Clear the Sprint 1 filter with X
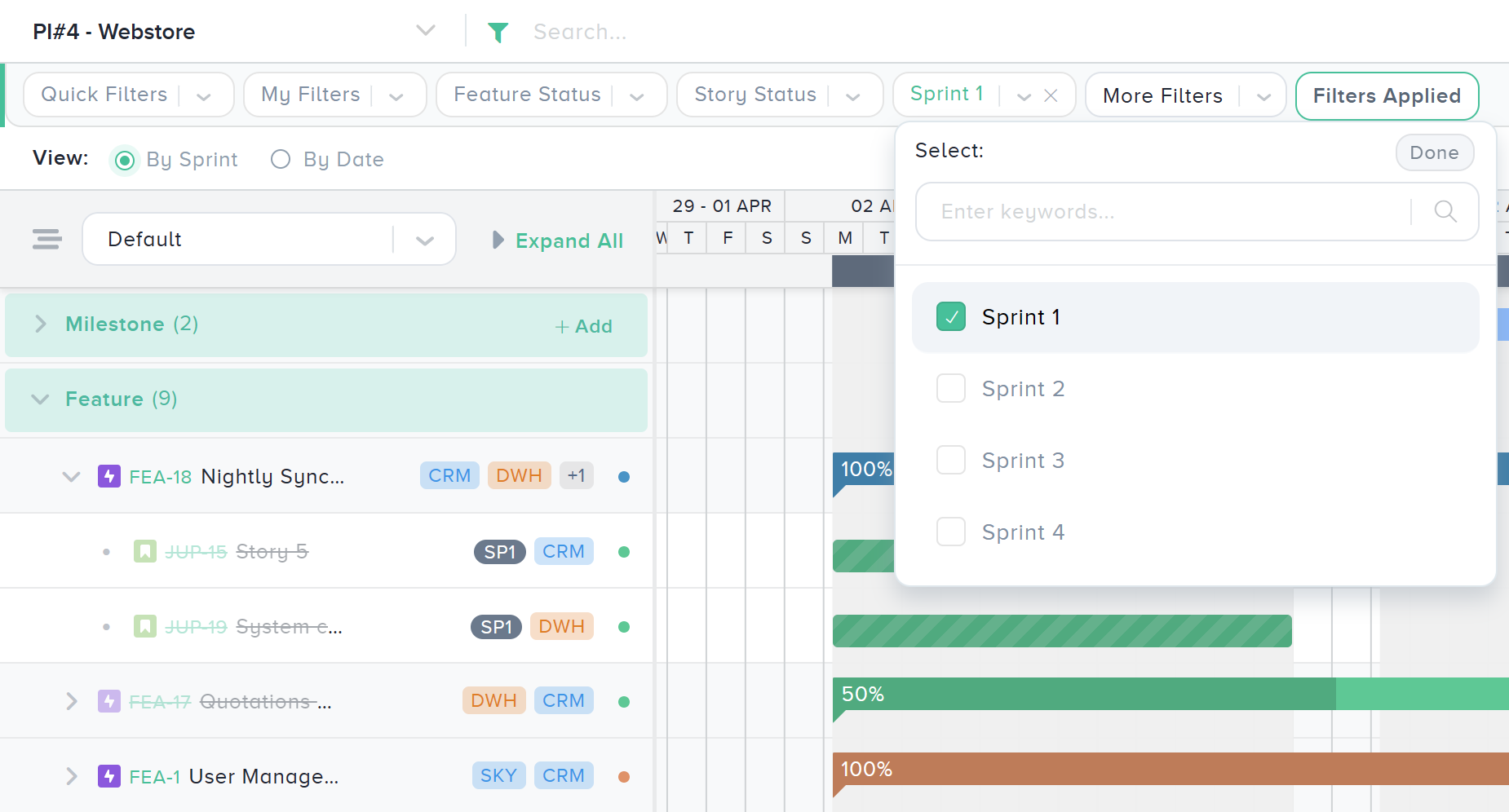This screenshot has height=812, width=1509. point(1051,95)
